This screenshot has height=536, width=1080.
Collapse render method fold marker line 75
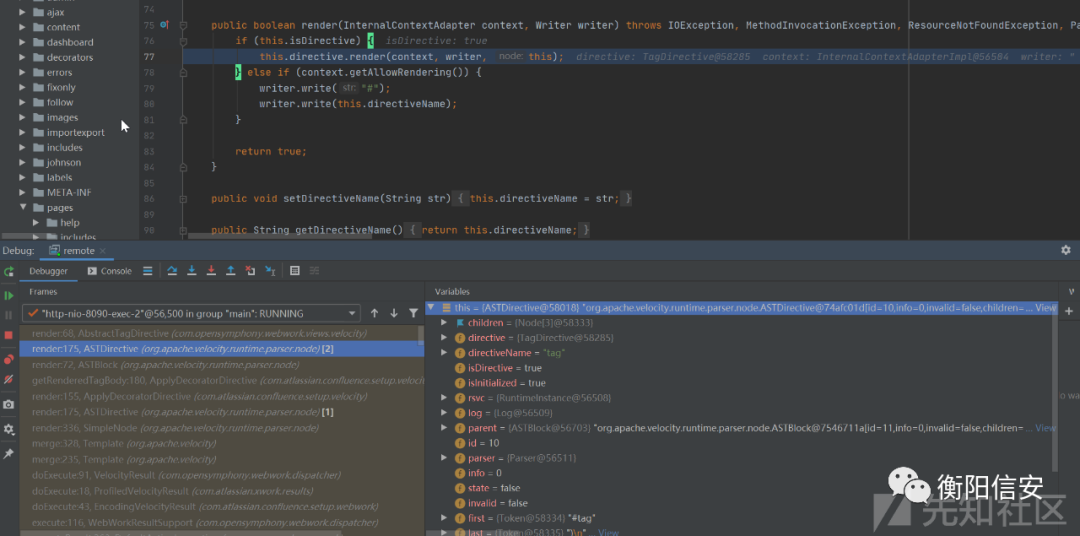pos(183,25)
